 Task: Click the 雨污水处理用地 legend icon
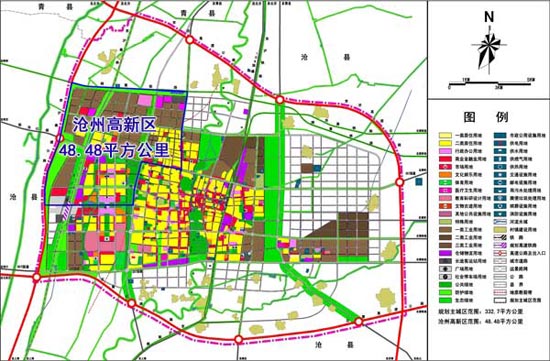(x=499, y=190)
